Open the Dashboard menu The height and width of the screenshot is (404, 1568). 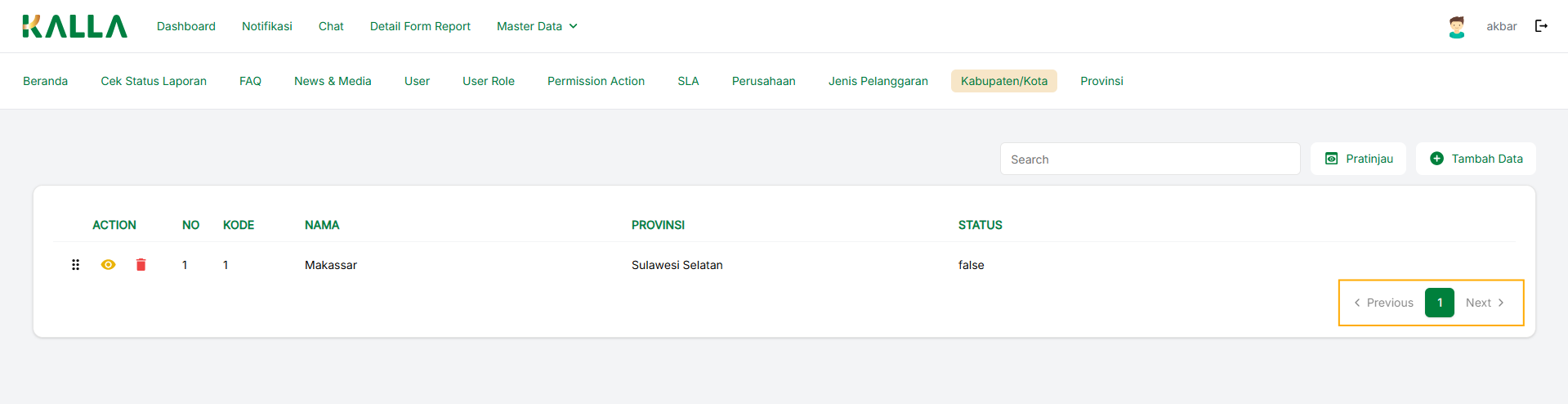(186, 26)
